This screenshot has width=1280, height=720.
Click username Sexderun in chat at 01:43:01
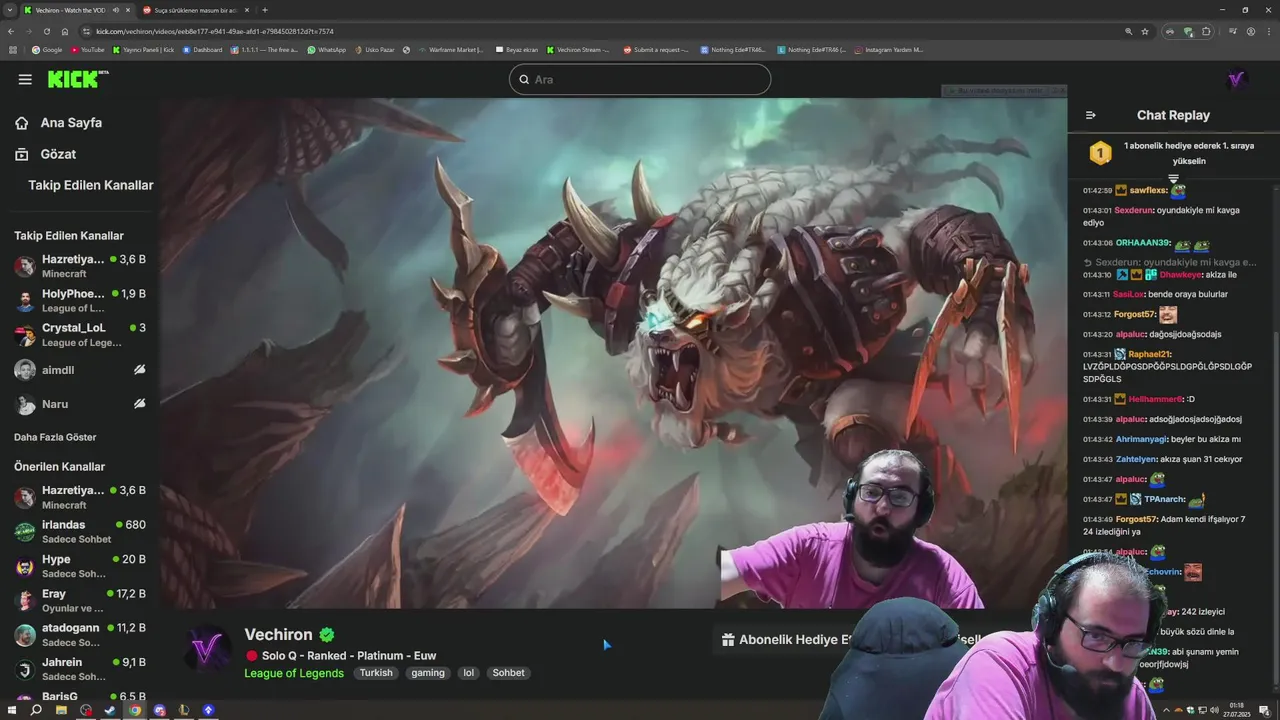pyautogui.click(x=1133, y=210)
